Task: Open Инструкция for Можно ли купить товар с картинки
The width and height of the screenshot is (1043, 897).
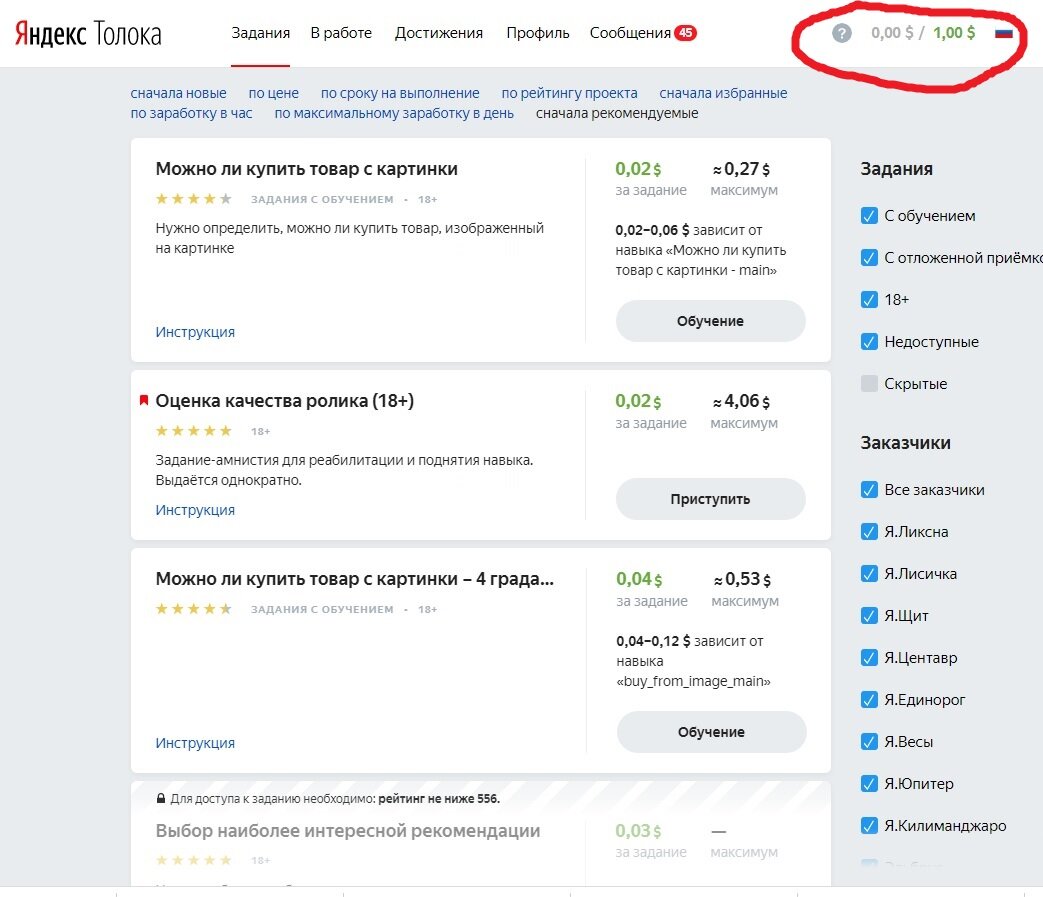Action: (195, 332)
